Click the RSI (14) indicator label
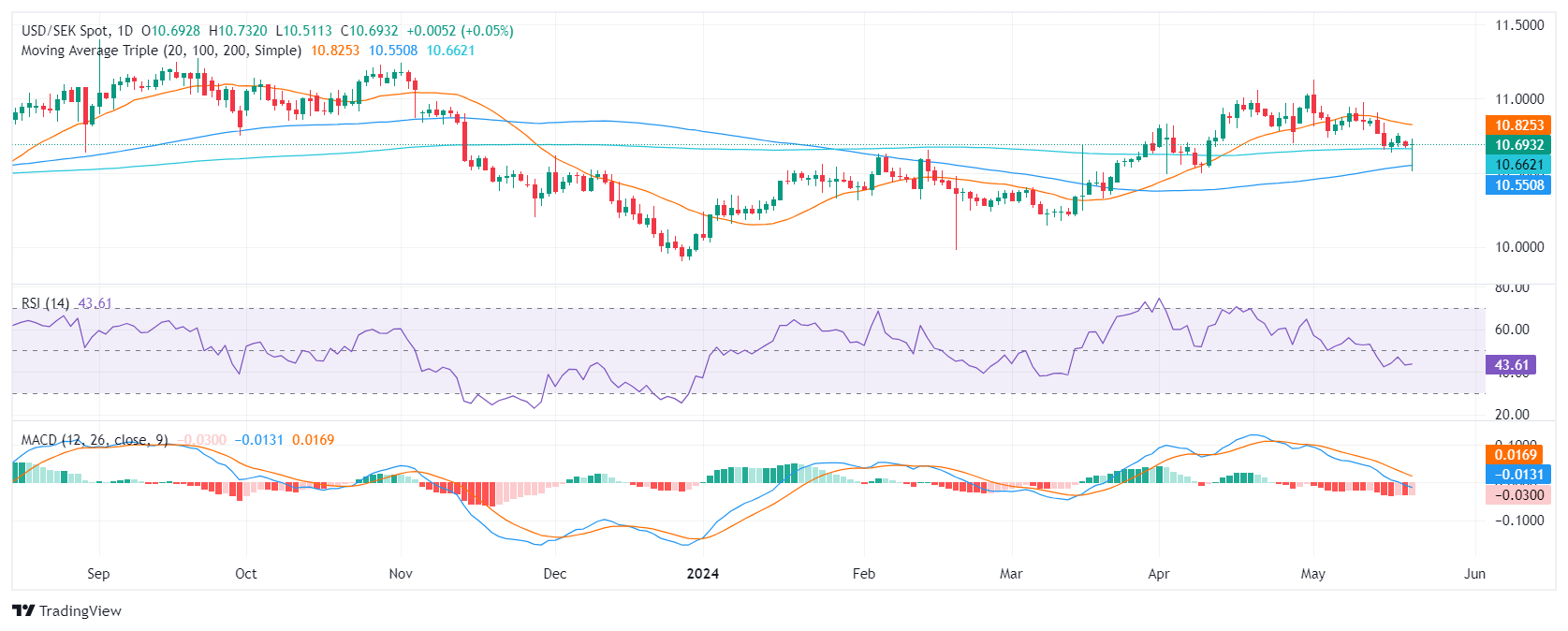 pos(45,303)
